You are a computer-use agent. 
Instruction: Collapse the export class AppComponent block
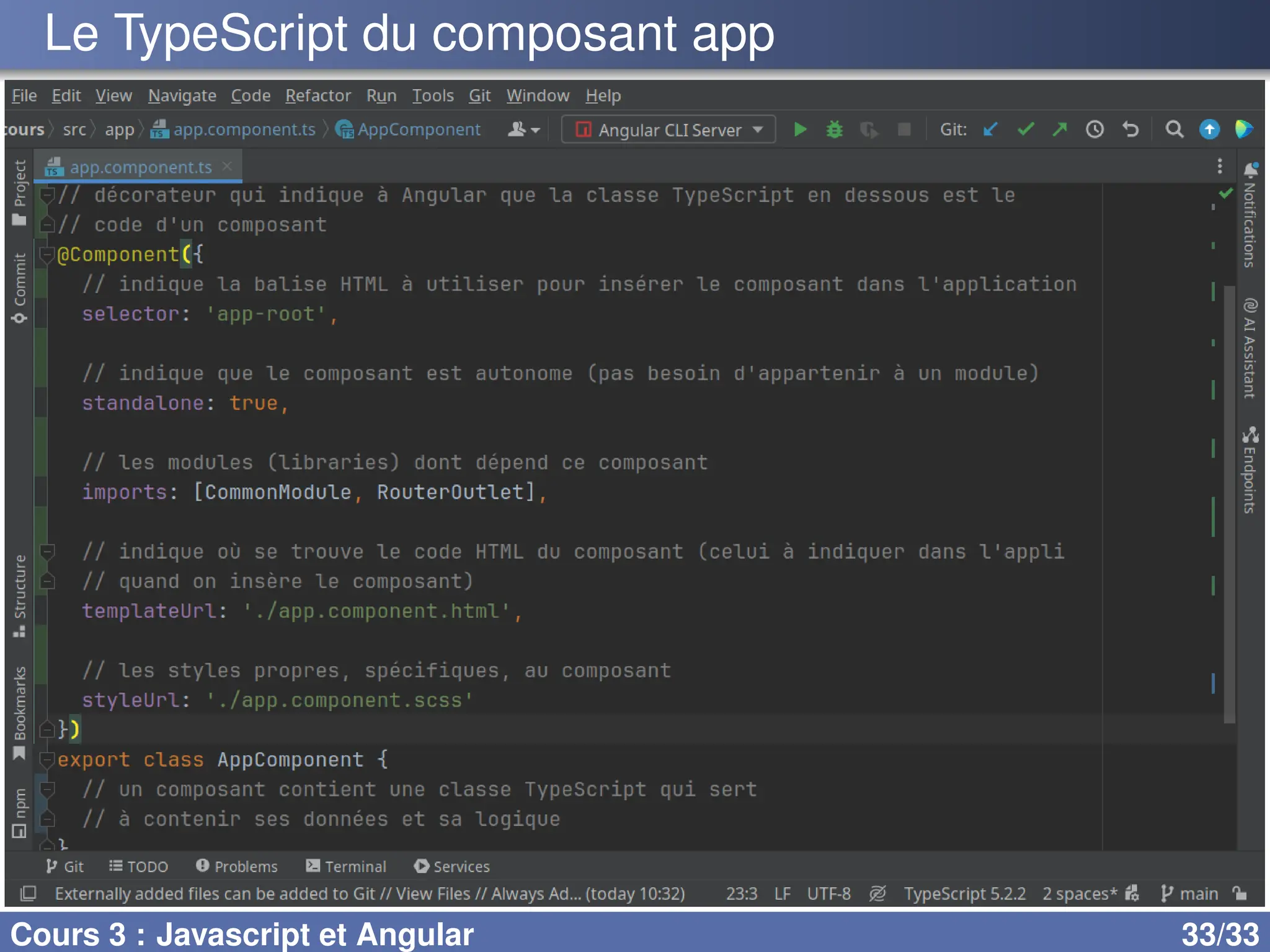click(x=47, y=759)
